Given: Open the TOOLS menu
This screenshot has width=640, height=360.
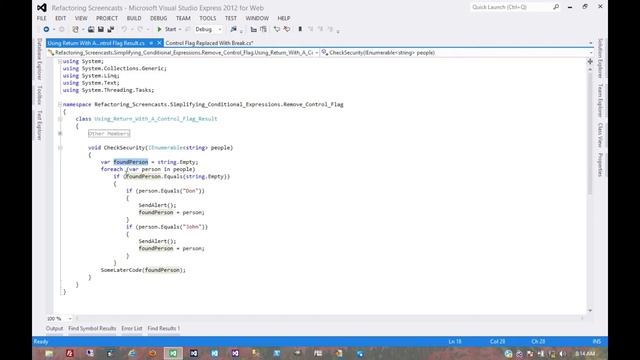Looking at the screenshot, I should click(x=208, y=18).
